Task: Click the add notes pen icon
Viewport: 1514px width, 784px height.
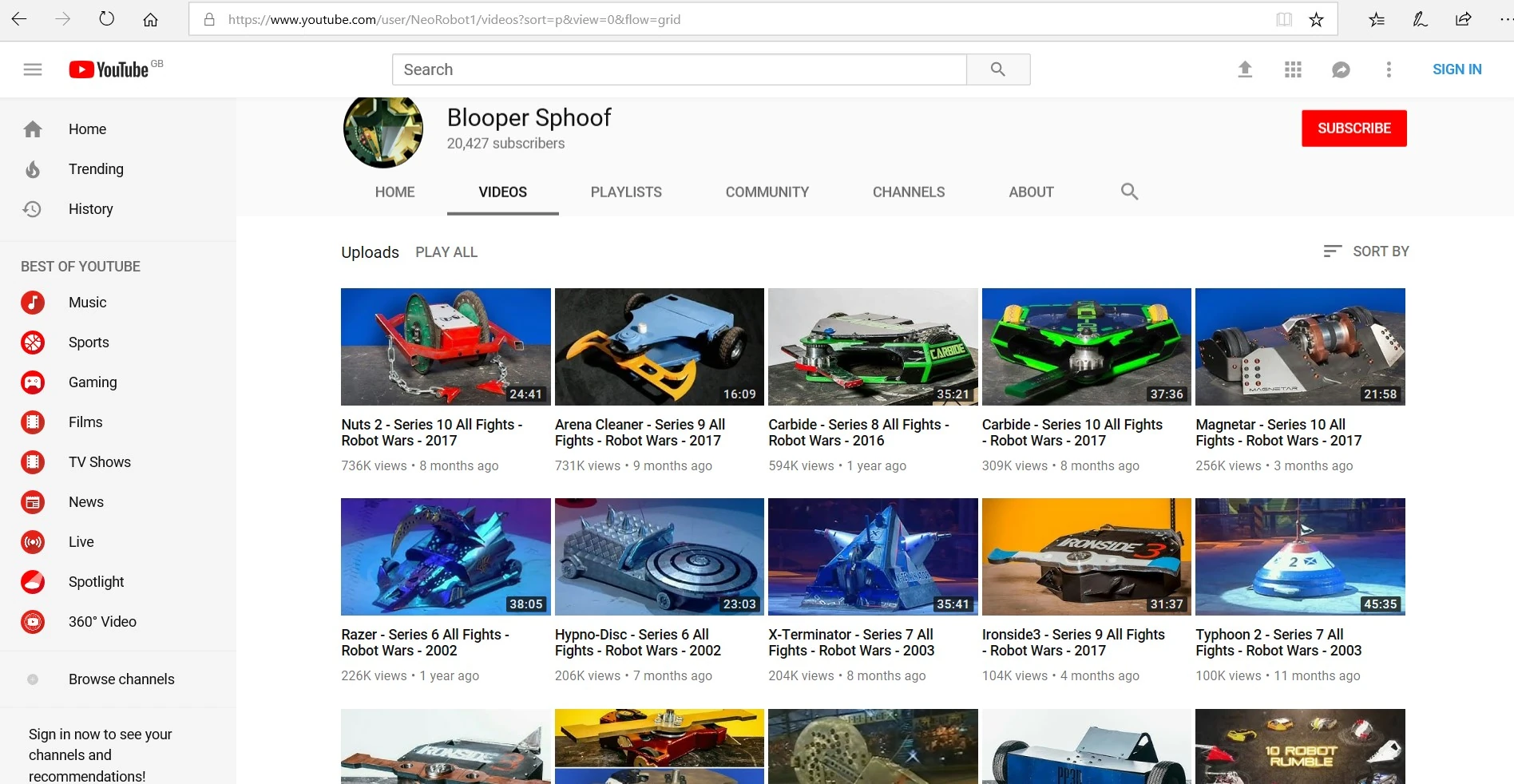Action: 1420,19
